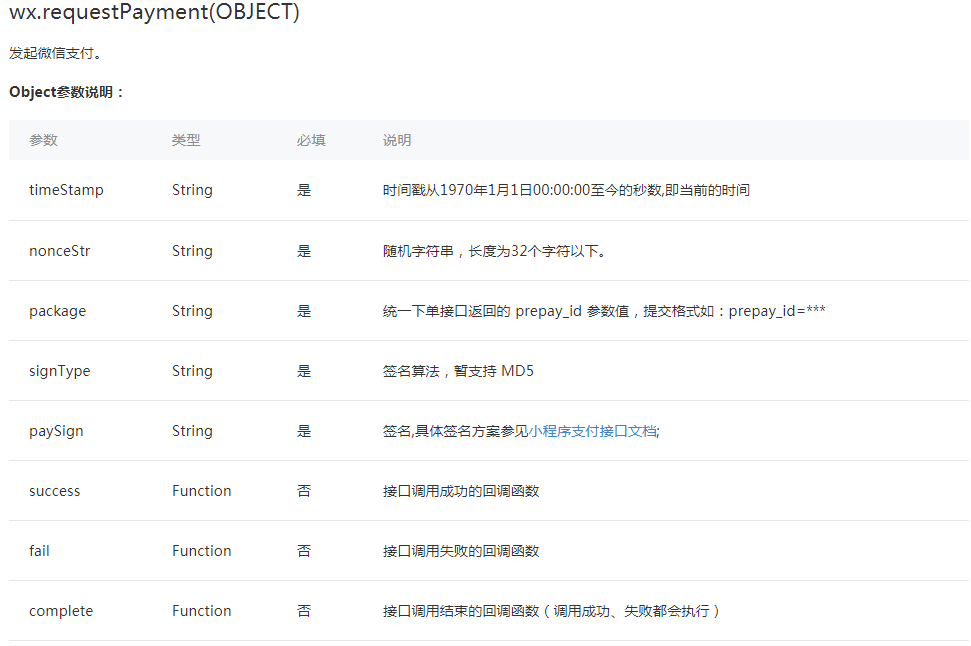Select the signType parameter name

click(59, 372)
